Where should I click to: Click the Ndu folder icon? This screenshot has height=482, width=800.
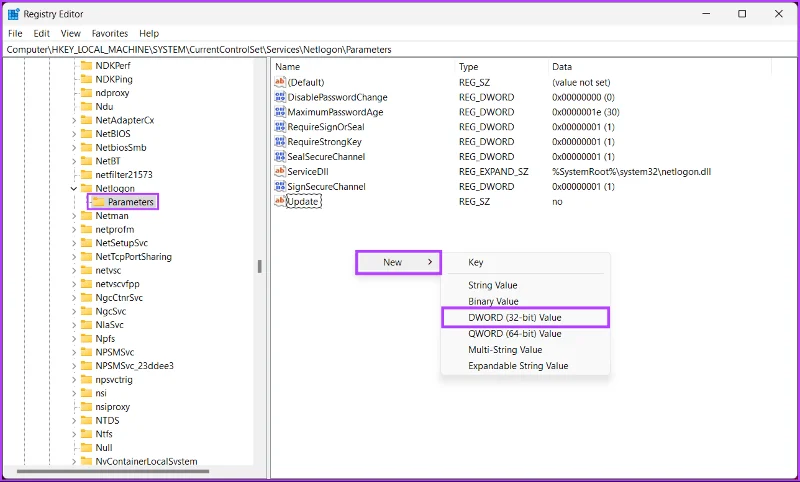86,106
